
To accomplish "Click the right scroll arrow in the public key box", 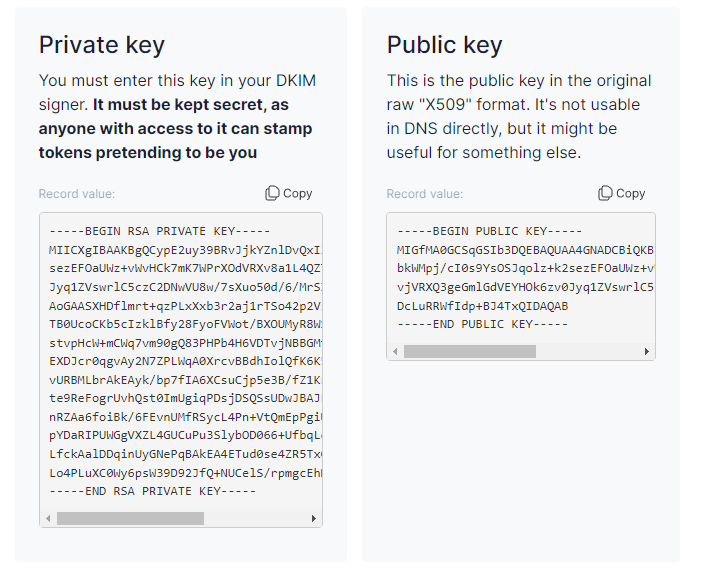I will [647, 351].
